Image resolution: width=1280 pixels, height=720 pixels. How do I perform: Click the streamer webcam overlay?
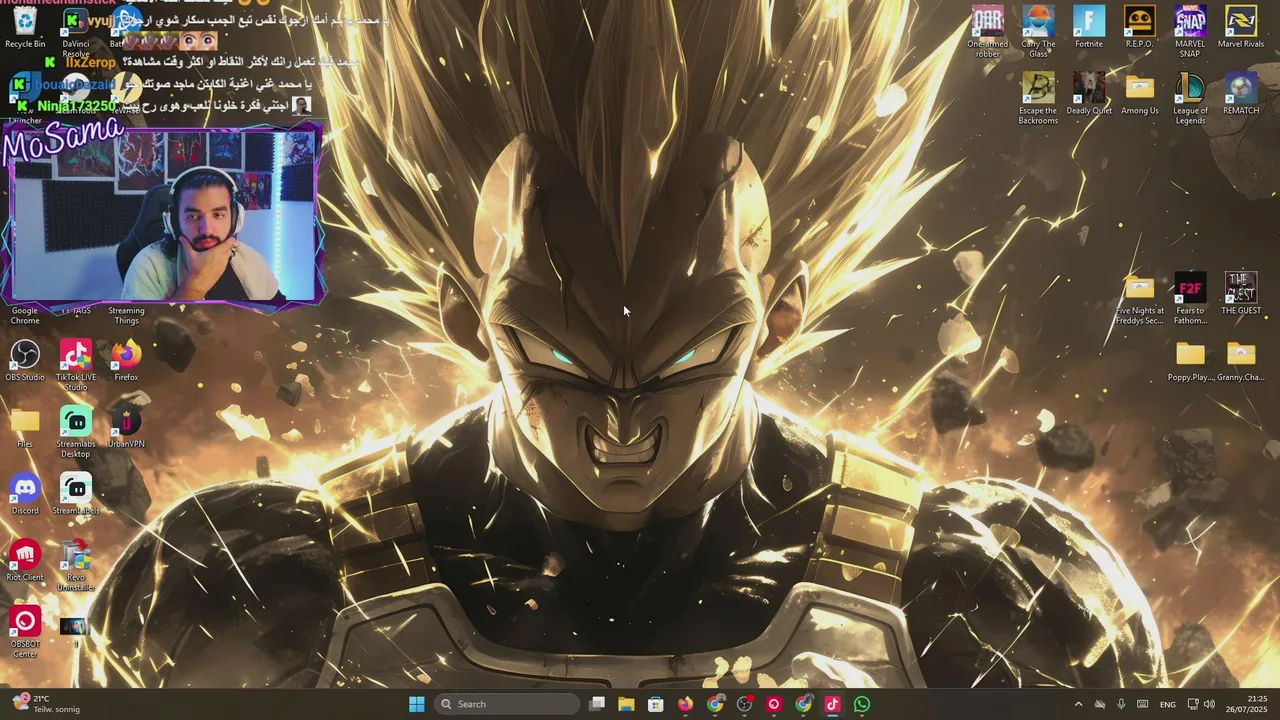(x=163, y=215)
